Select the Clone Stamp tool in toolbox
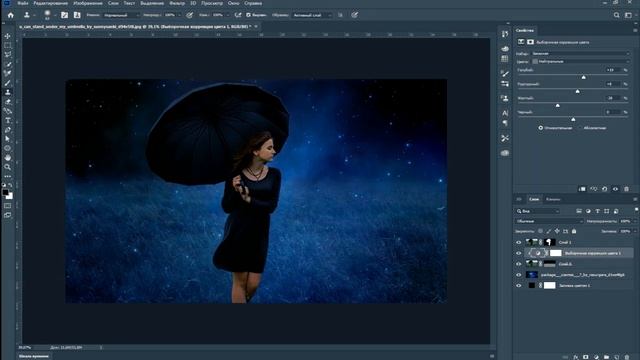This screenshot has height=360, width=640. tap(7, 93)
